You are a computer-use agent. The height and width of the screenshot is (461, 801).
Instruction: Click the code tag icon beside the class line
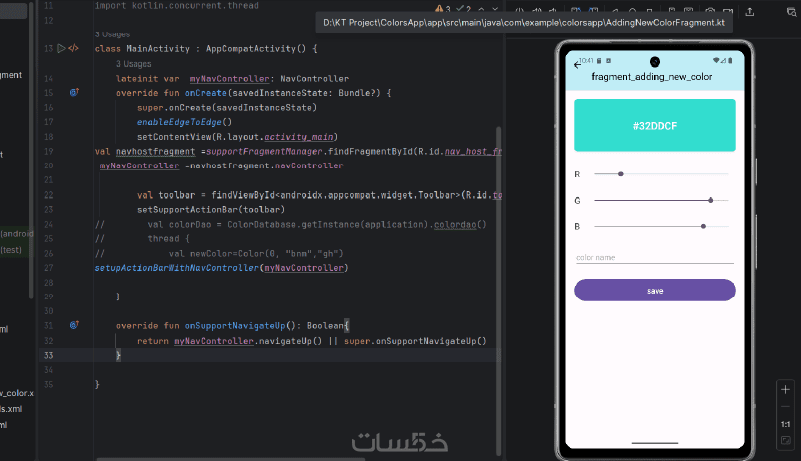click(x=74, y=49)
